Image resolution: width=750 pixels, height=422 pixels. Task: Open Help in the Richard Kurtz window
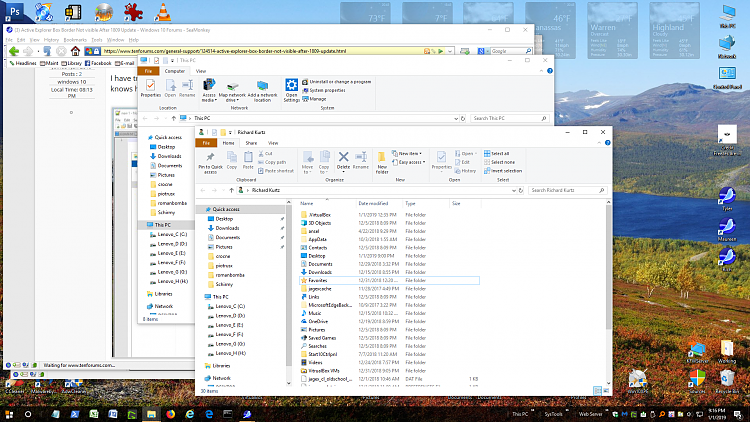[x=607, y=143]
